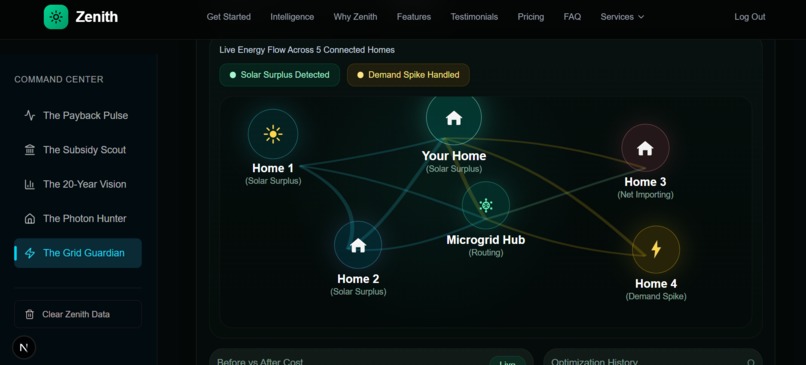Open The 20-Year Vision sidebar item
This screenshot has height=365, width=806.
78,184
